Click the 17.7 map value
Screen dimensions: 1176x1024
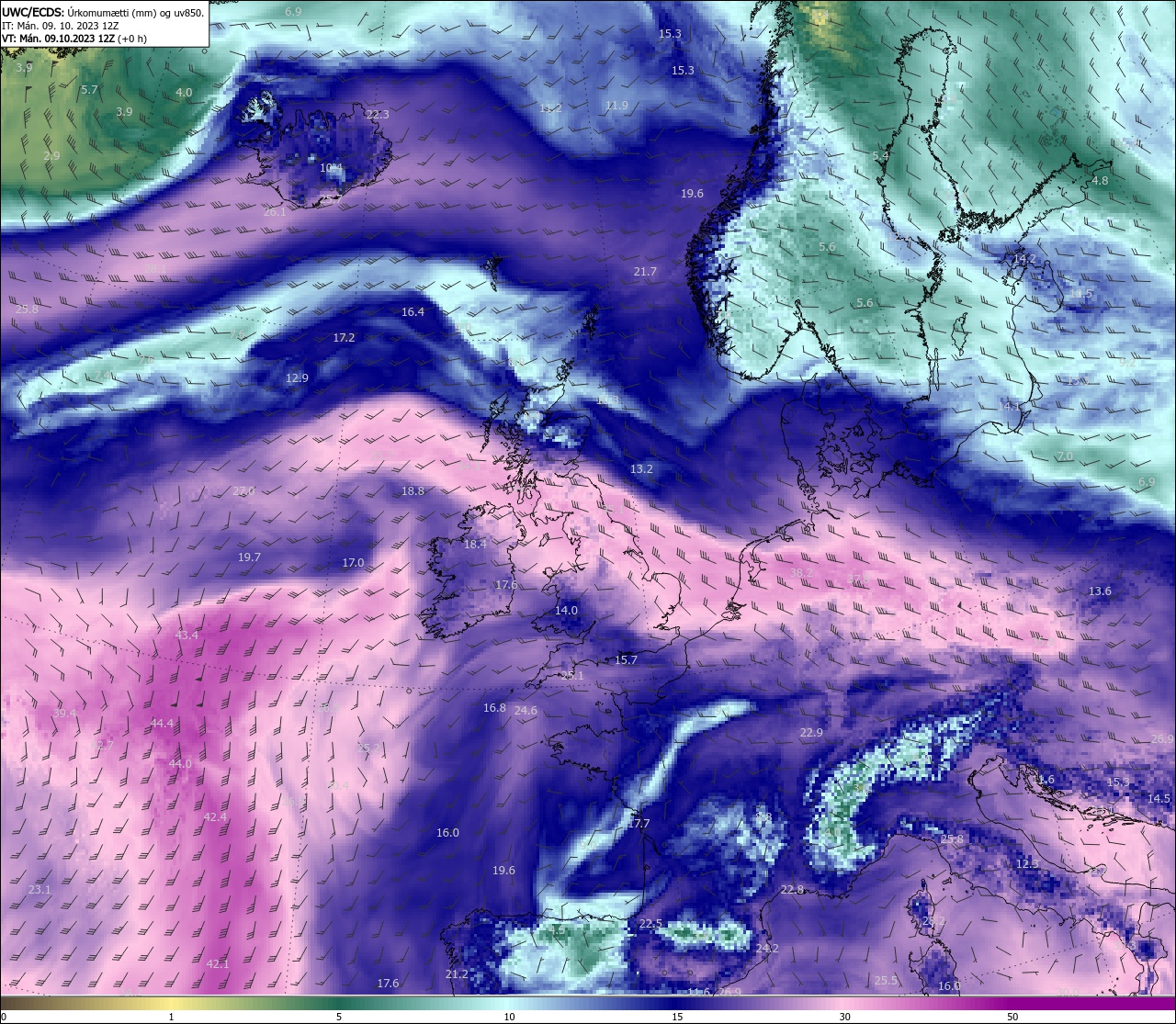coord(639,824)
